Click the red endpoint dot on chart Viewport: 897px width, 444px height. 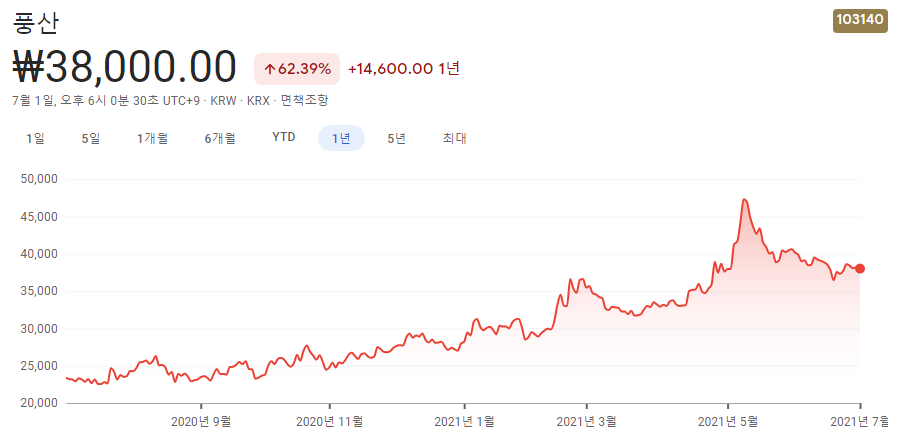(x=860, y=268)
